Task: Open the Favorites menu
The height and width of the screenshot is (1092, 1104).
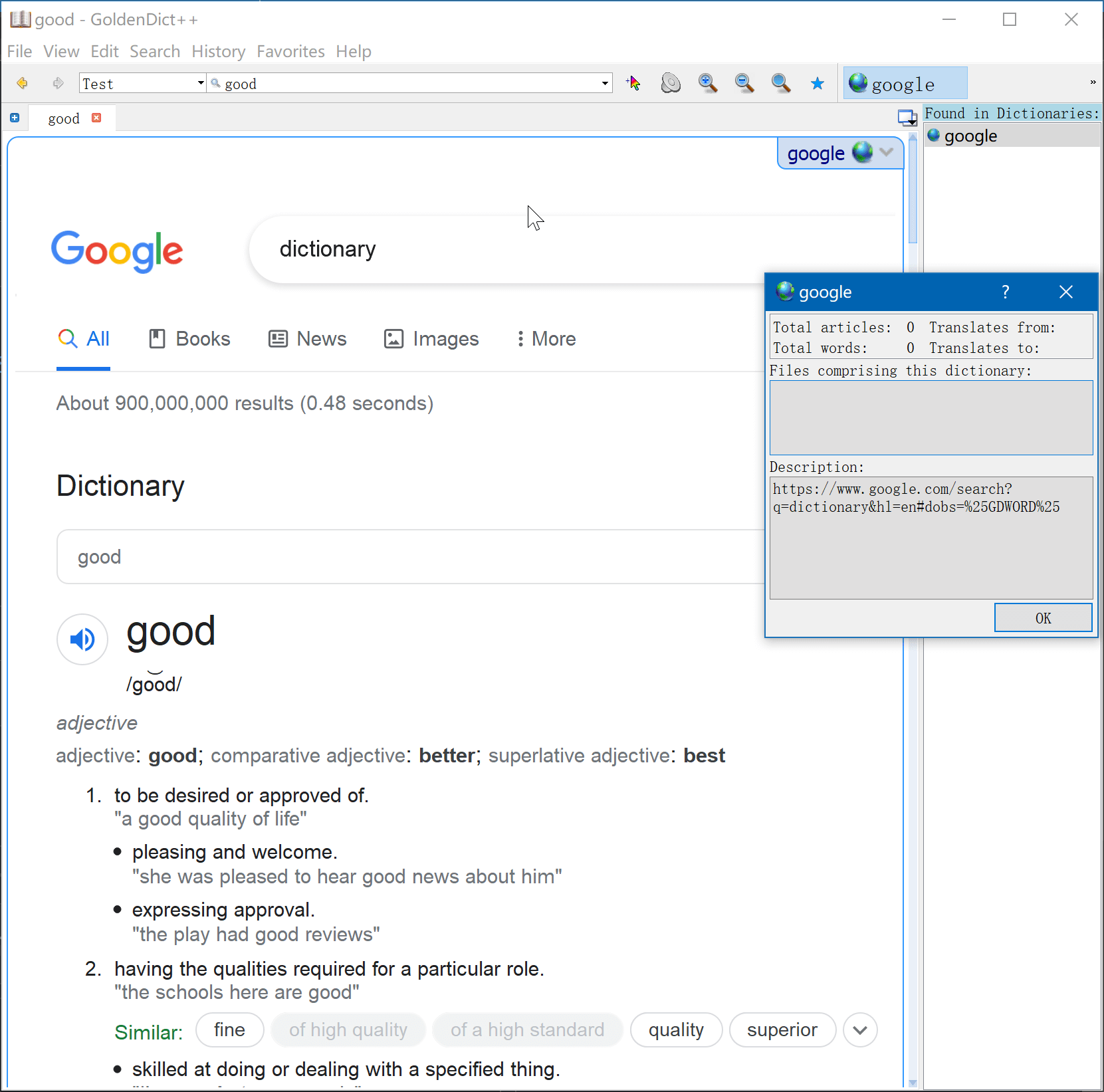Action: tap(290, 51)
